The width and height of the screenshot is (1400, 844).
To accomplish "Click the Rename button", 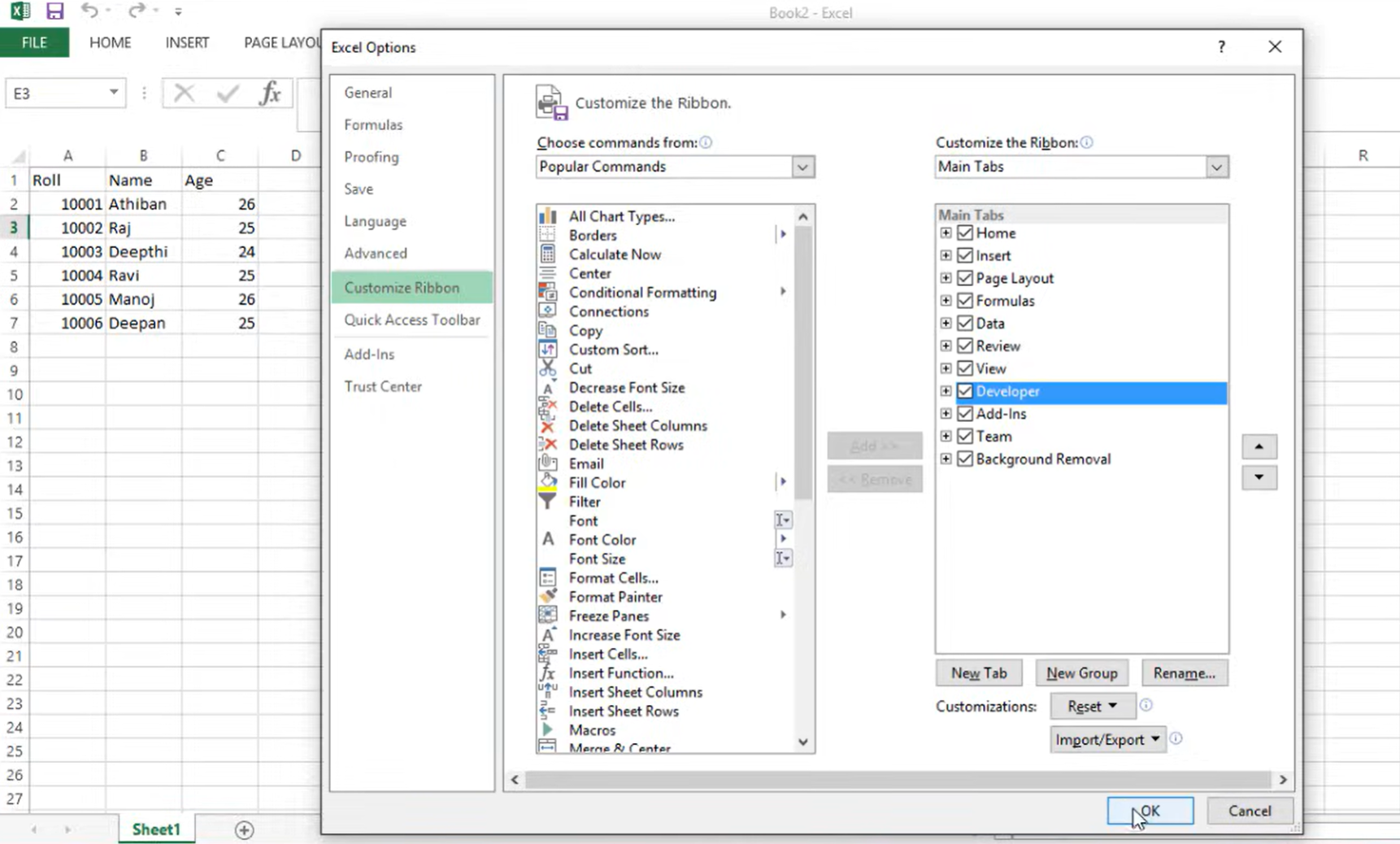I will point(1184,673).
